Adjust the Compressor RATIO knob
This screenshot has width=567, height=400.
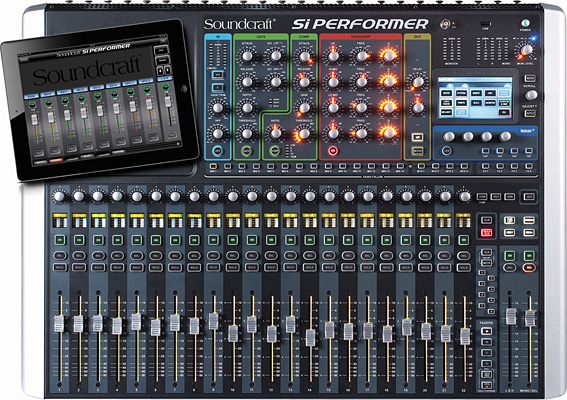(x=276, y=133)
